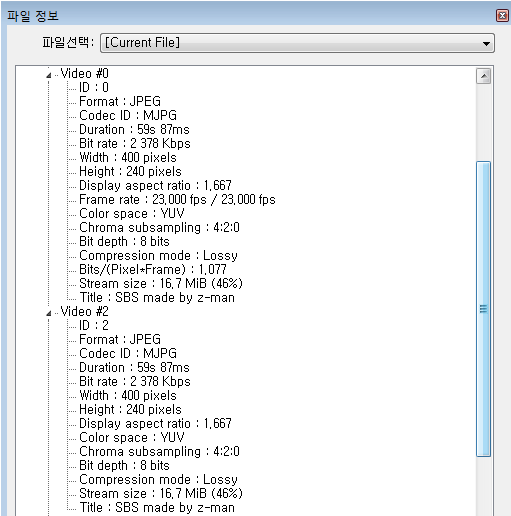Select 'Title : SBS made by z-man' under Video #2
Viewport: 511px width, 516px height.
[x=157, y=507]
